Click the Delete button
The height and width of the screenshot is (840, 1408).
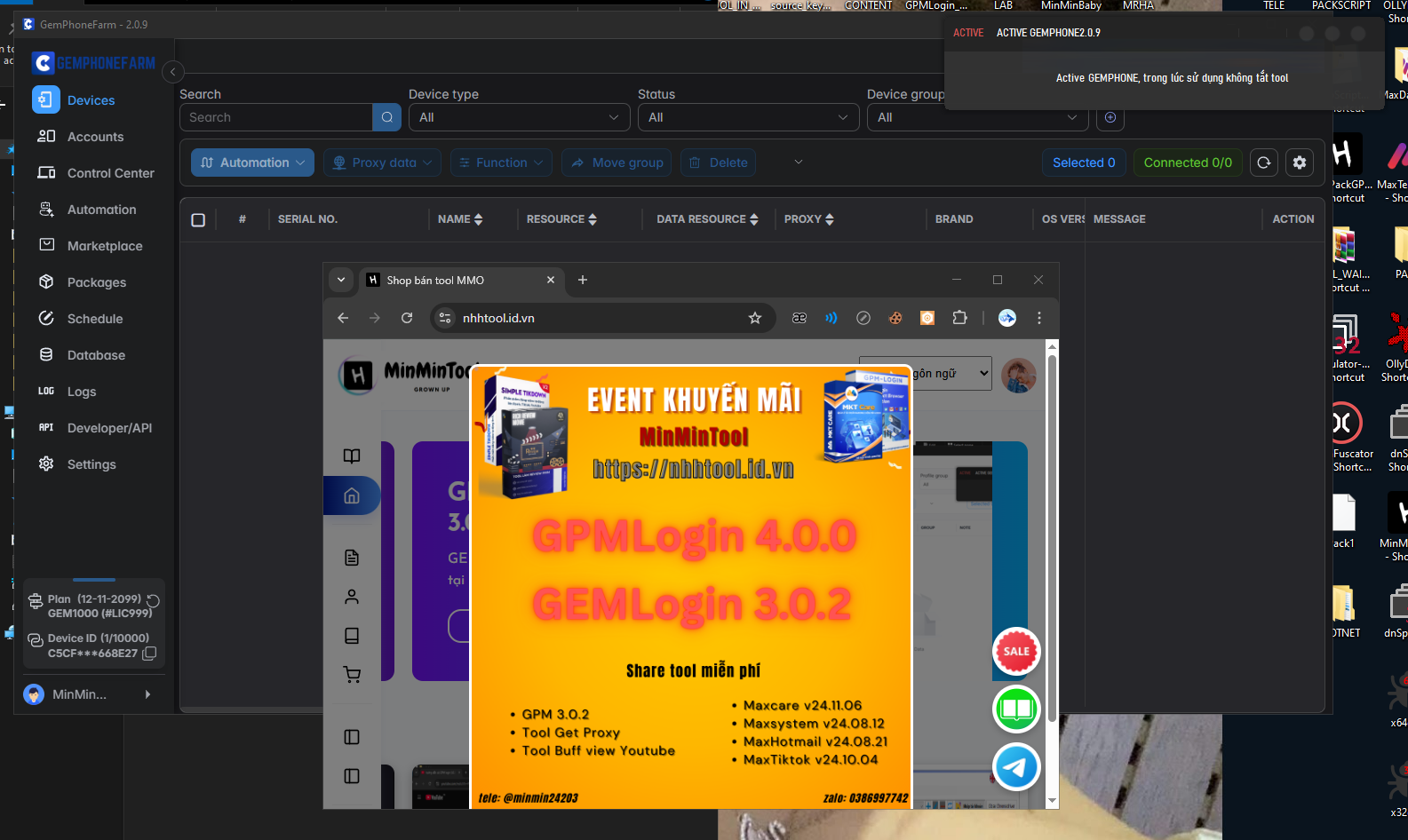pos(719,162)
